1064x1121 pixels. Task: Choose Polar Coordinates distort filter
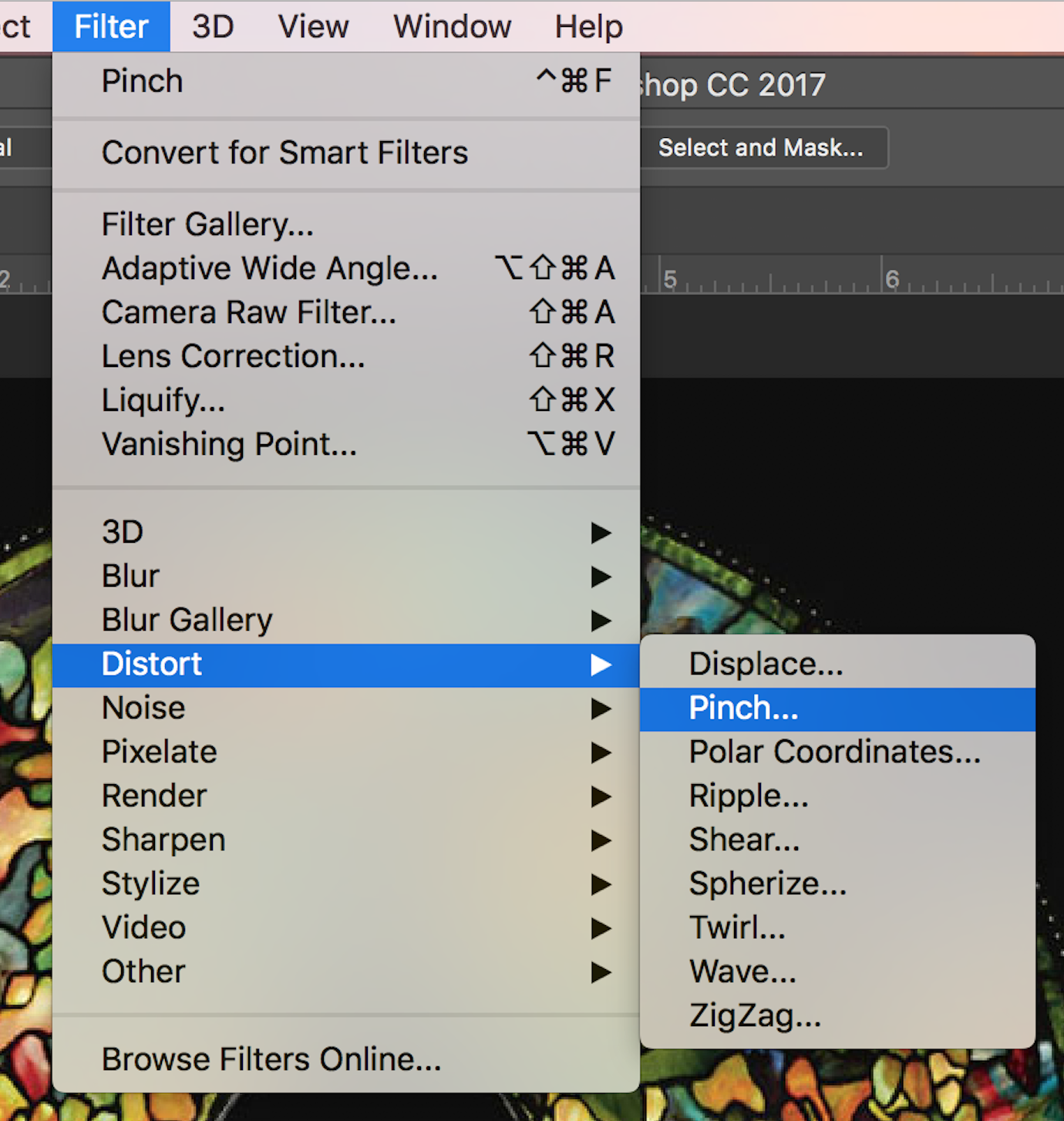pos(834,752)
